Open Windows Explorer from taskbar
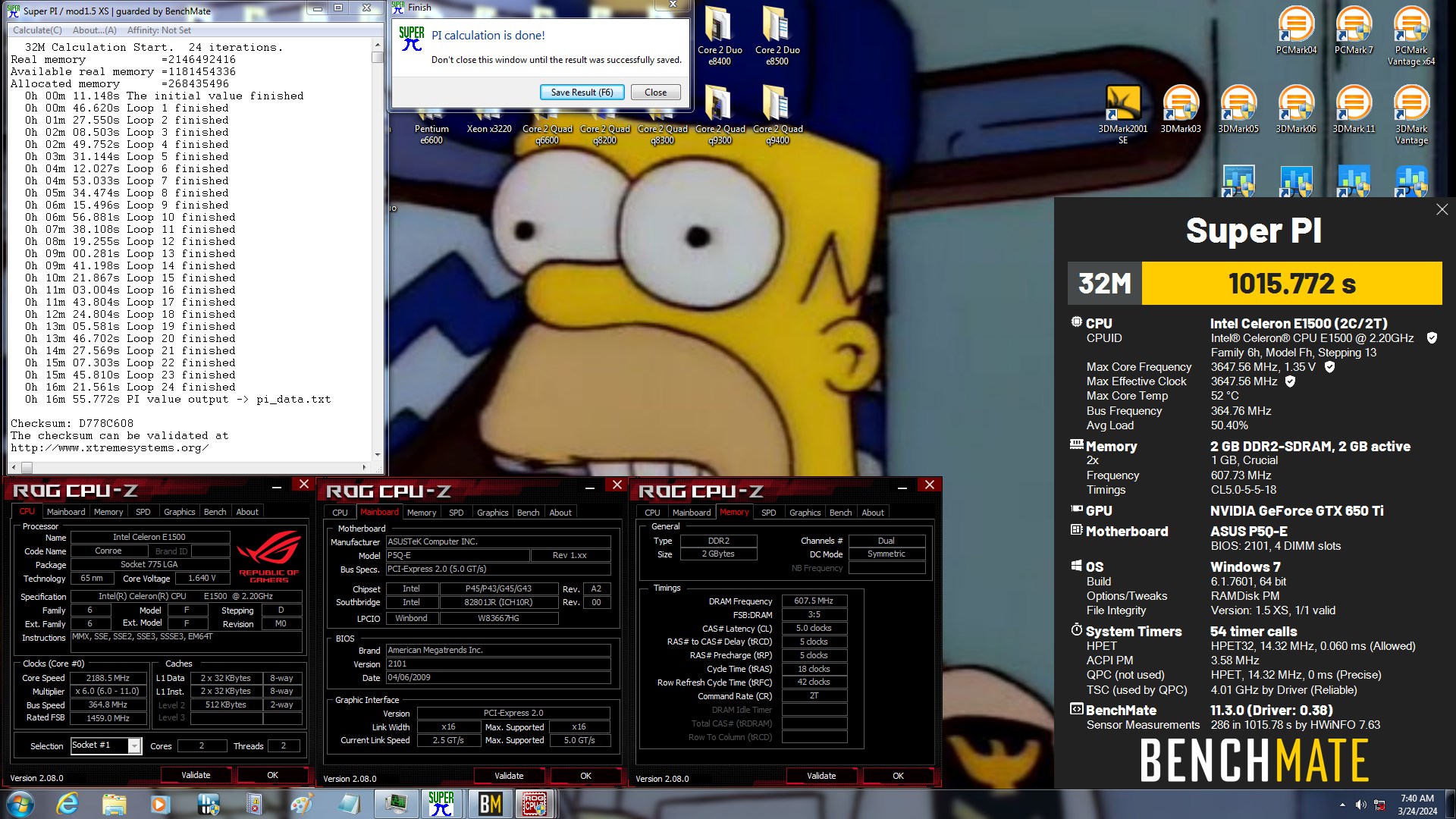Viewport: 1456px width, 819px height. (114, 804)
